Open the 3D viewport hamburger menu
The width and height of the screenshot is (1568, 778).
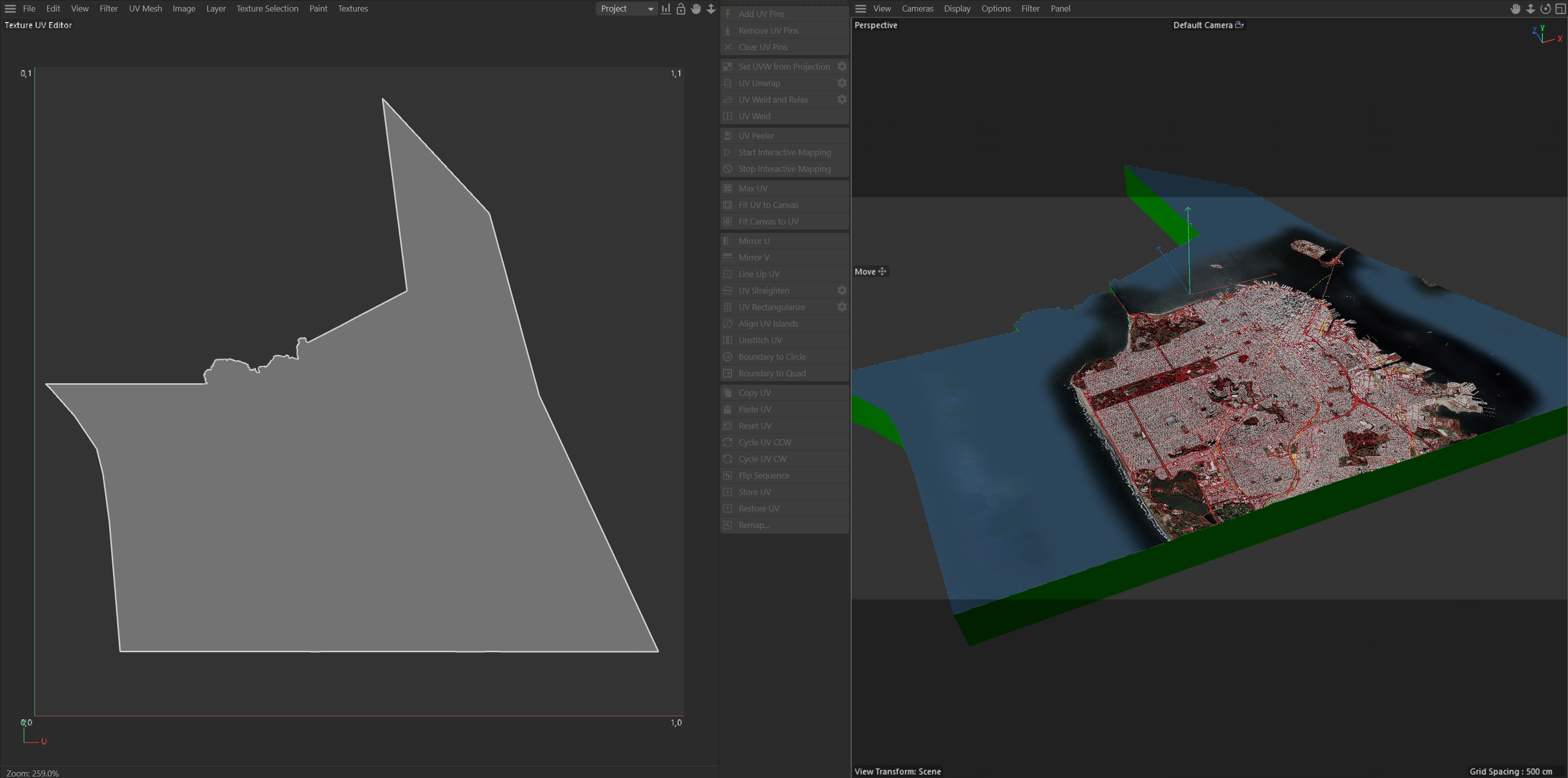(x=861, y=9)
